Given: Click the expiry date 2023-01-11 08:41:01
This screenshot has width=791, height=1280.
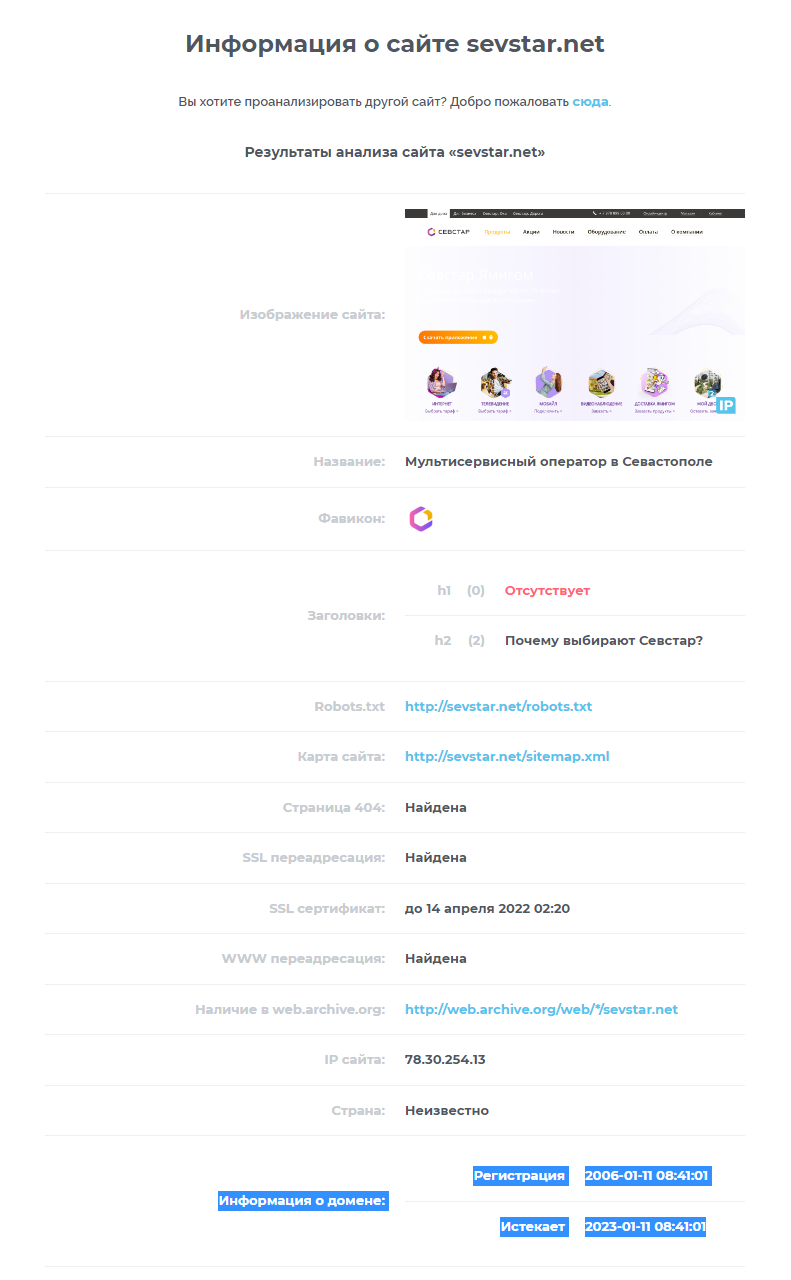Looking at the screenshot, I should pyautogui.click(x=645, y=1227).
